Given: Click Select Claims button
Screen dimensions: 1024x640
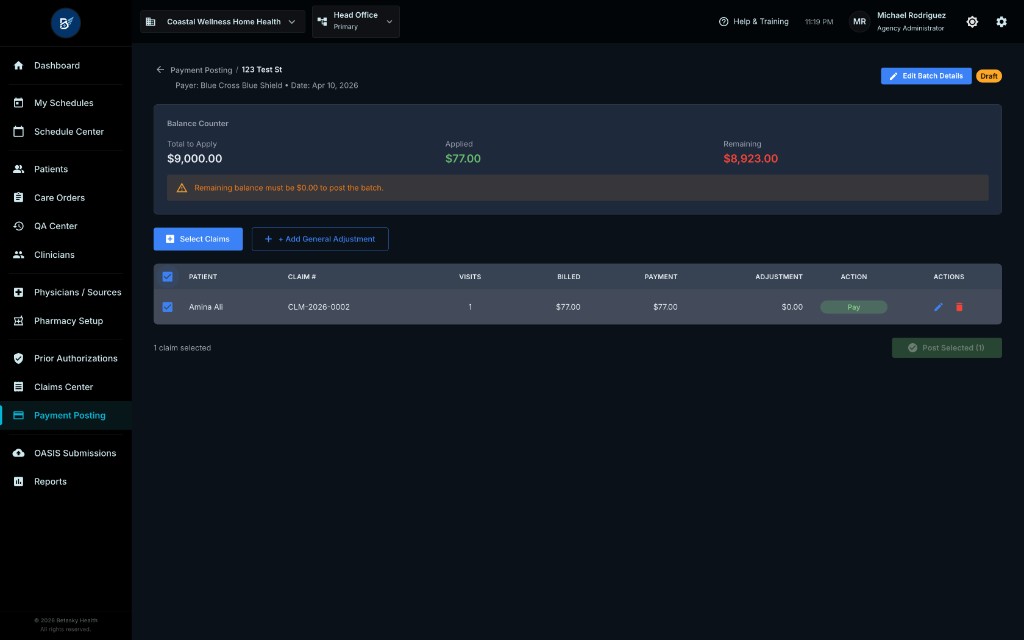Looking at the screenshot, I should [198, 239].
